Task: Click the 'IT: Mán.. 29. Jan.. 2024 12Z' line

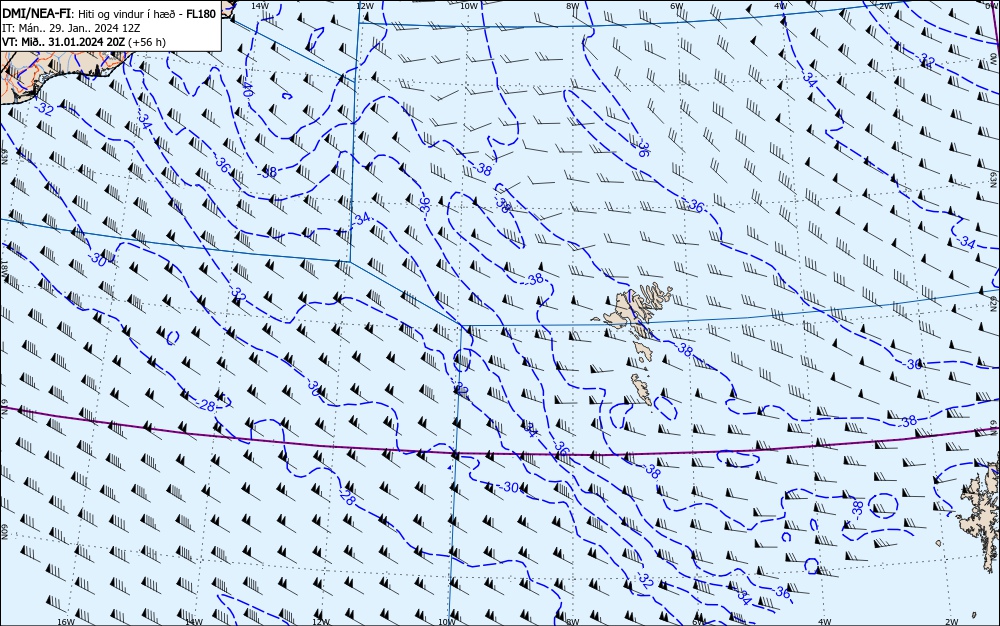Action: (x=71, y=28)
